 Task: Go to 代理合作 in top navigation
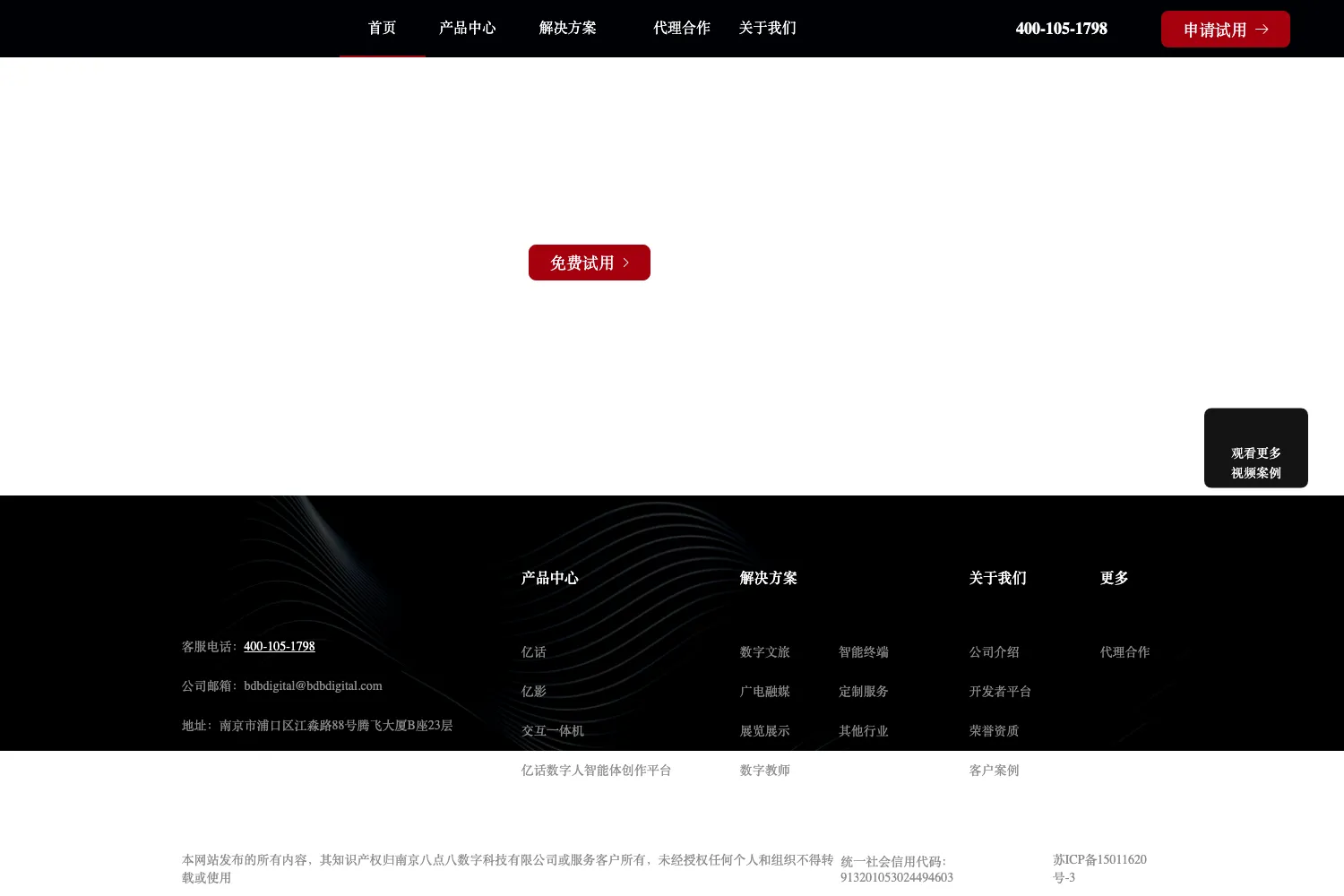point(682,28)
